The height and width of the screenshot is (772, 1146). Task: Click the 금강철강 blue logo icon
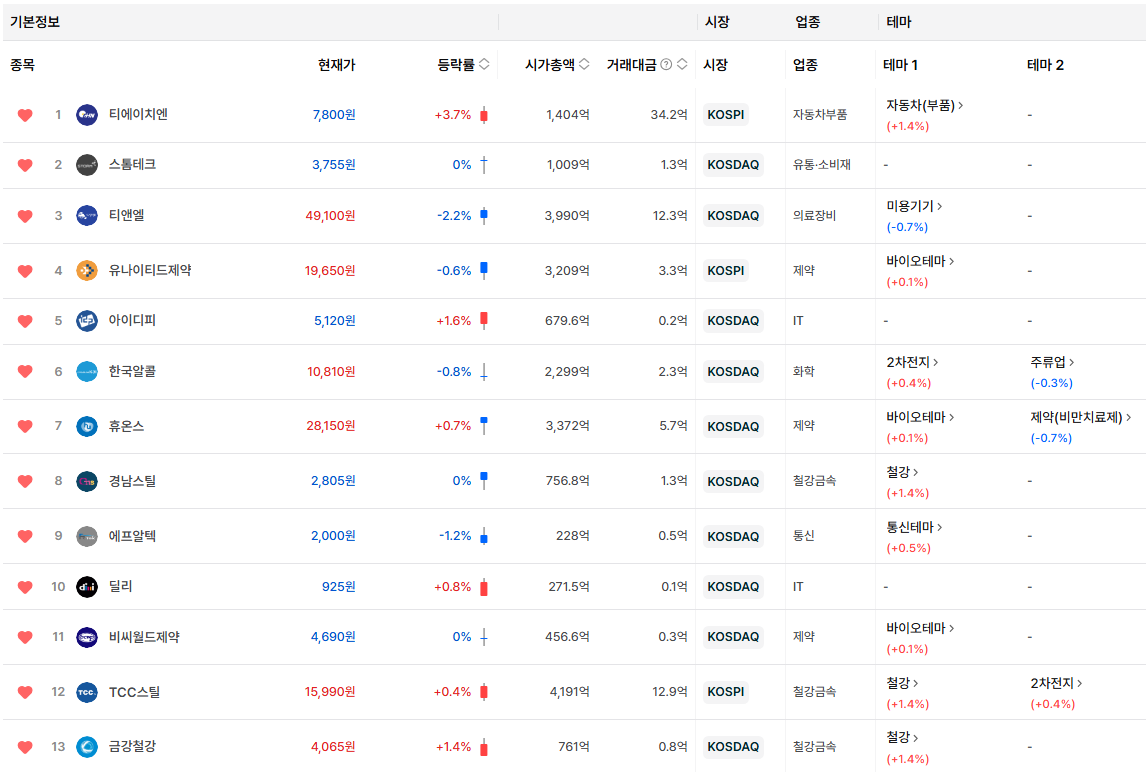tap(87, 747)
